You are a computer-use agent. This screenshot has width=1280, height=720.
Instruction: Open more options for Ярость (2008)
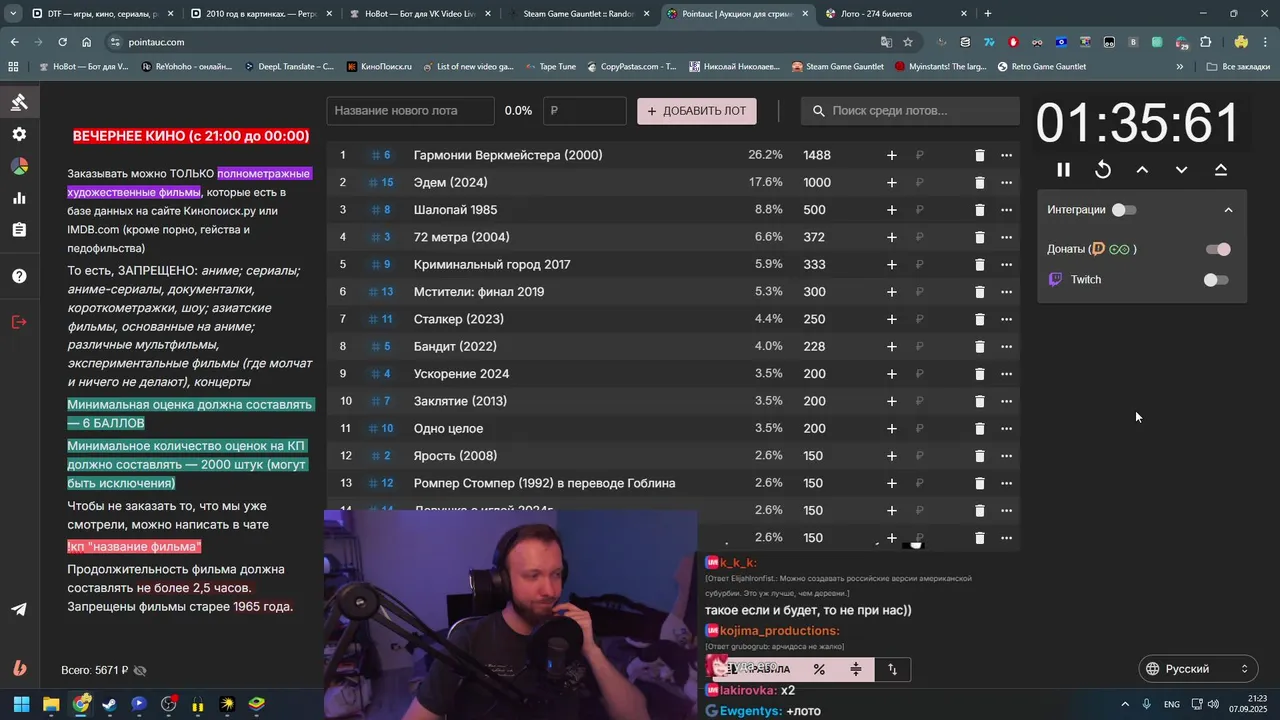pos(1006,456)
